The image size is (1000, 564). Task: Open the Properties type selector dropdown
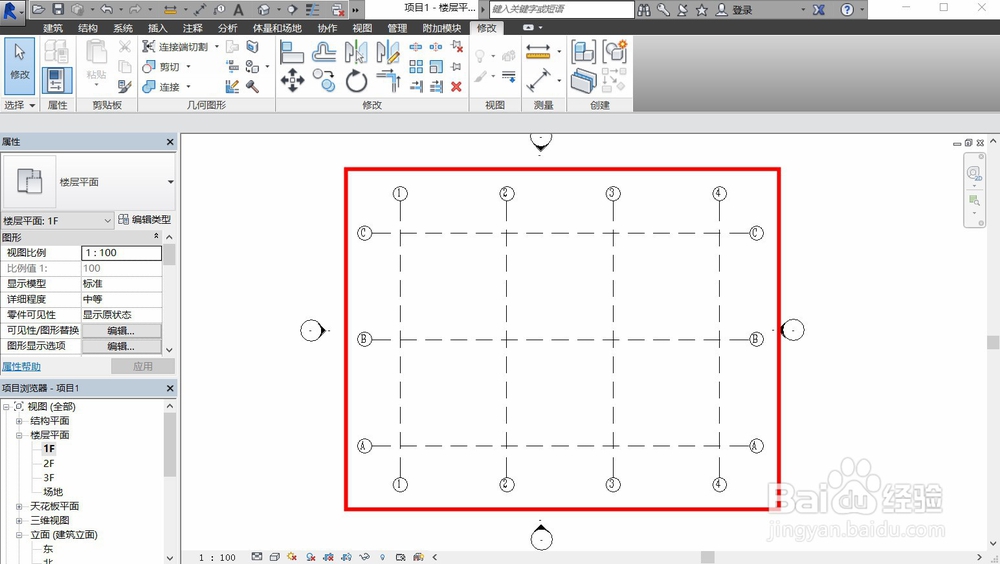(x=170, y=182)
